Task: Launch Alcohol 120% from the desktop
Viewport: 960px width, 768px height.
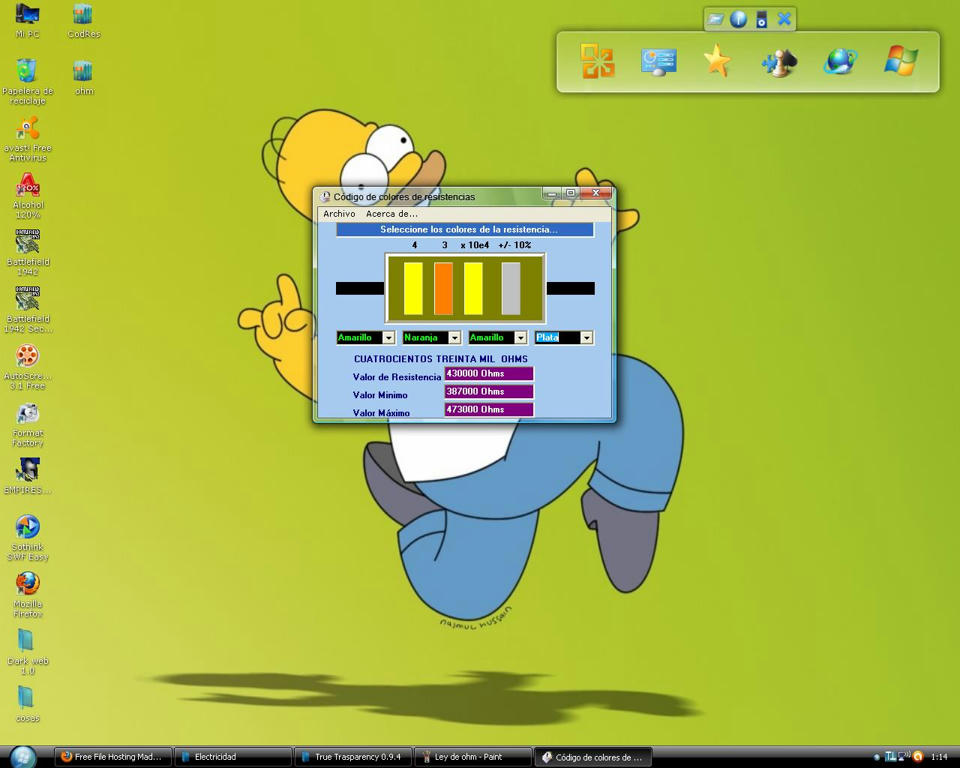Action: 28,196
